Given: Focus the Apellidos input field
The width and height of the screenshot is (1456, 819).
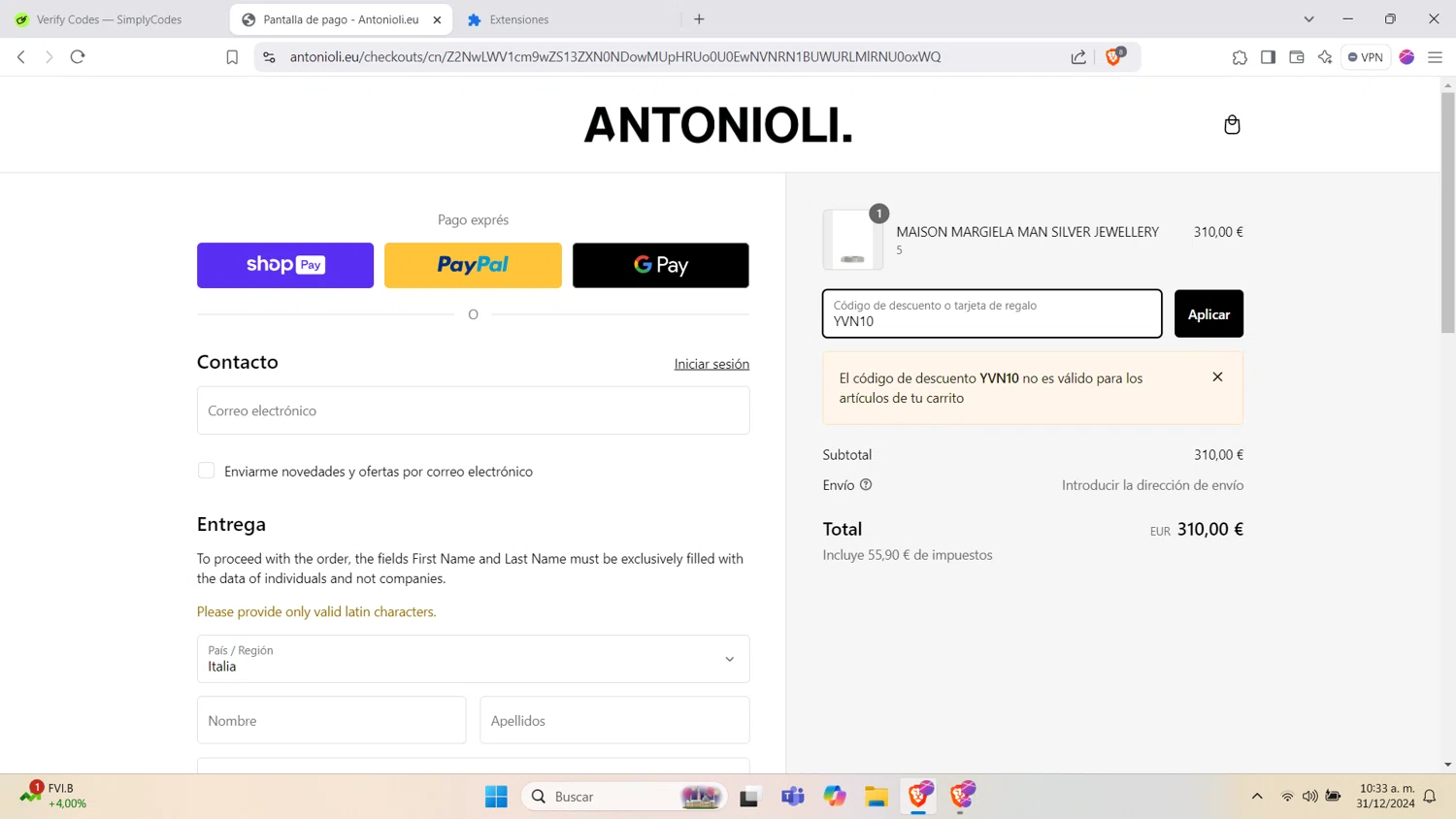Looking at the screenshot, I should coord(614,720).
